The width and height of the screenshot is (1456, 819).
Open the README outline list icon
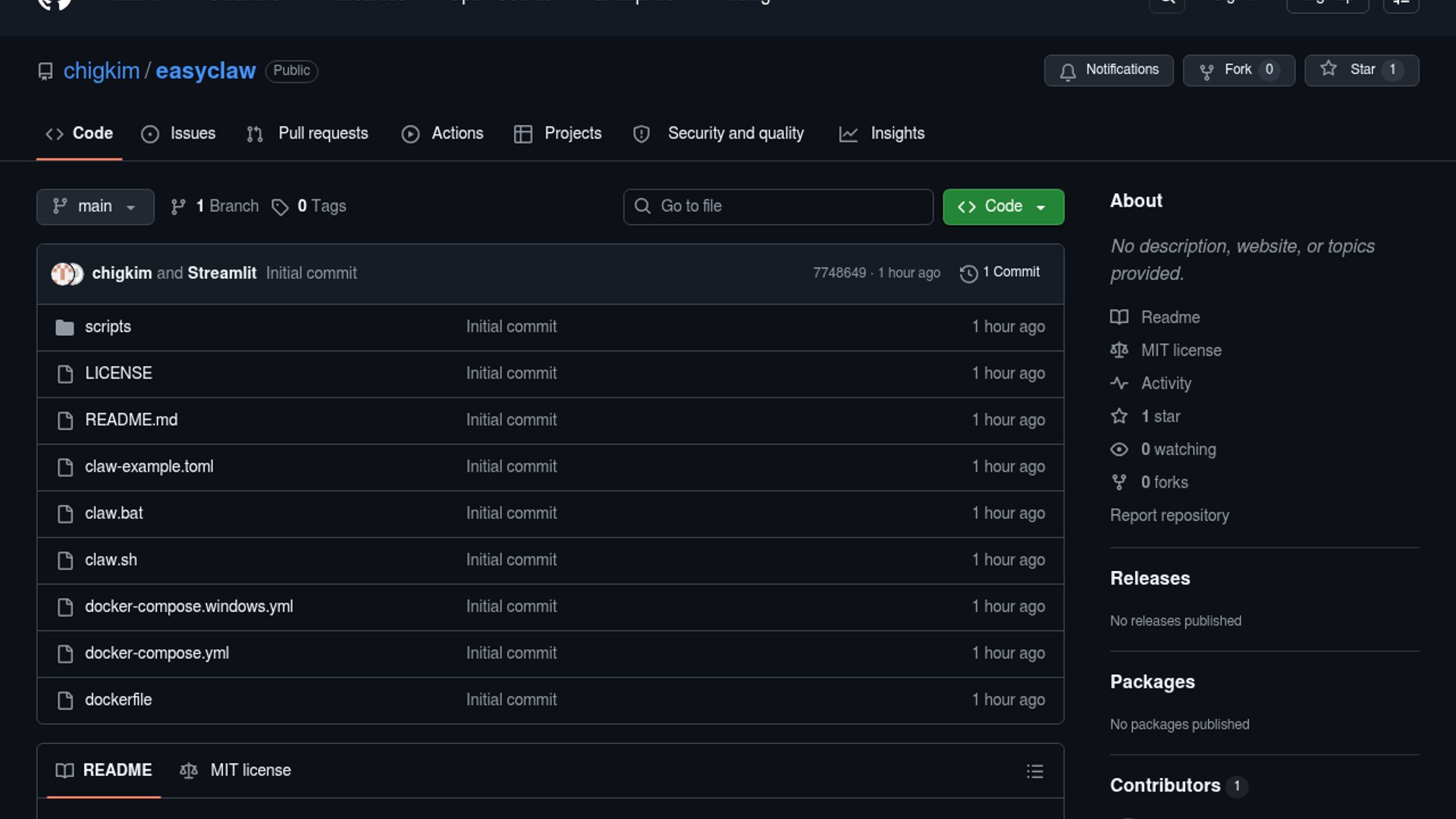pos(1034,771)
